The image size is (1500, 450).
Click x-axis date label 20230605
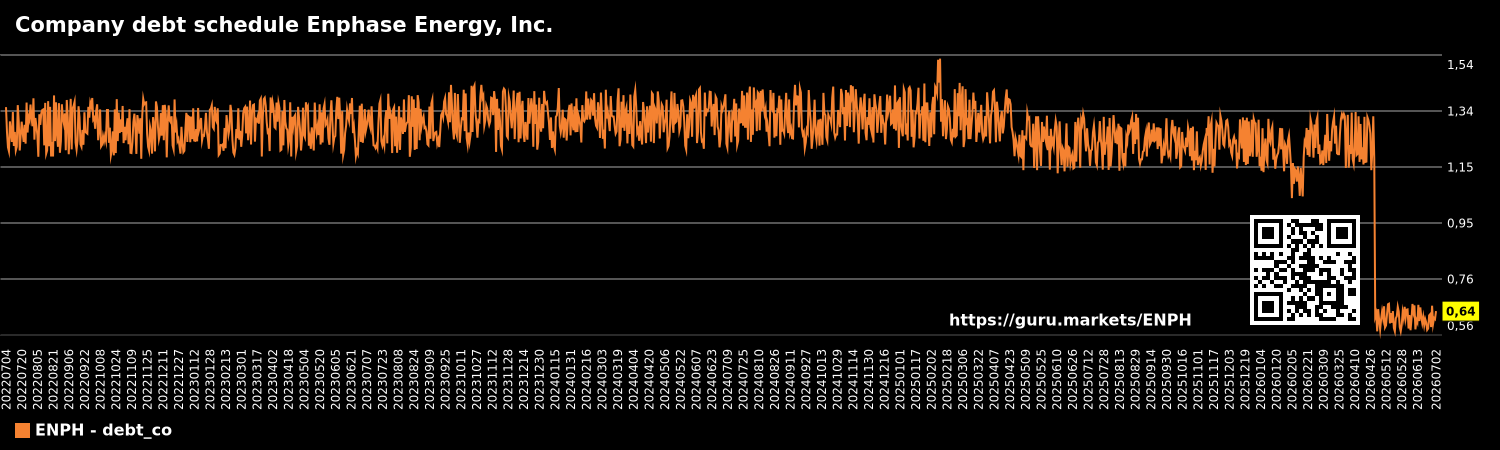[x=336, y=379]
